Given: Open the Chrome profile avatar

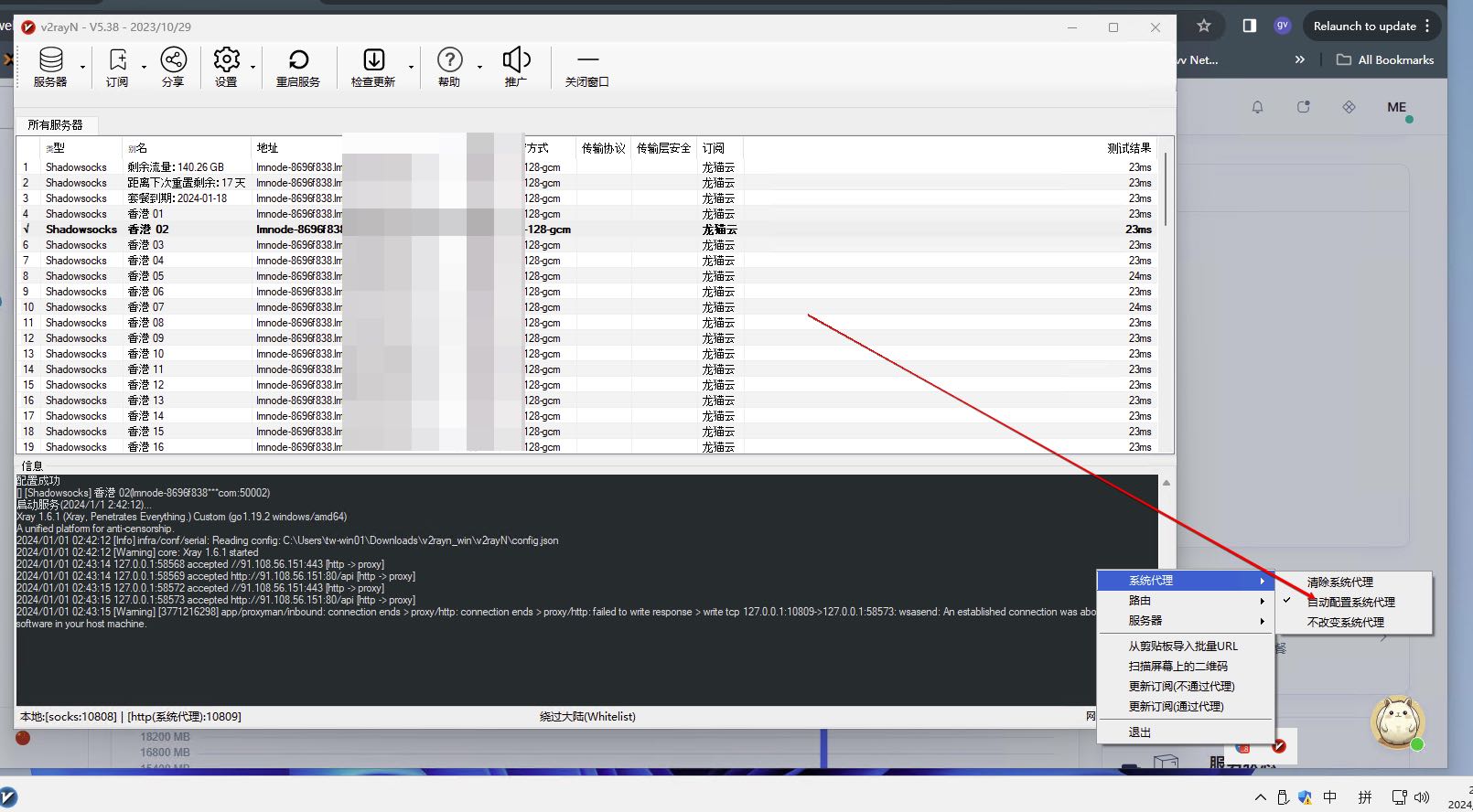Looking at the screenshot, I should point(1283,26).
